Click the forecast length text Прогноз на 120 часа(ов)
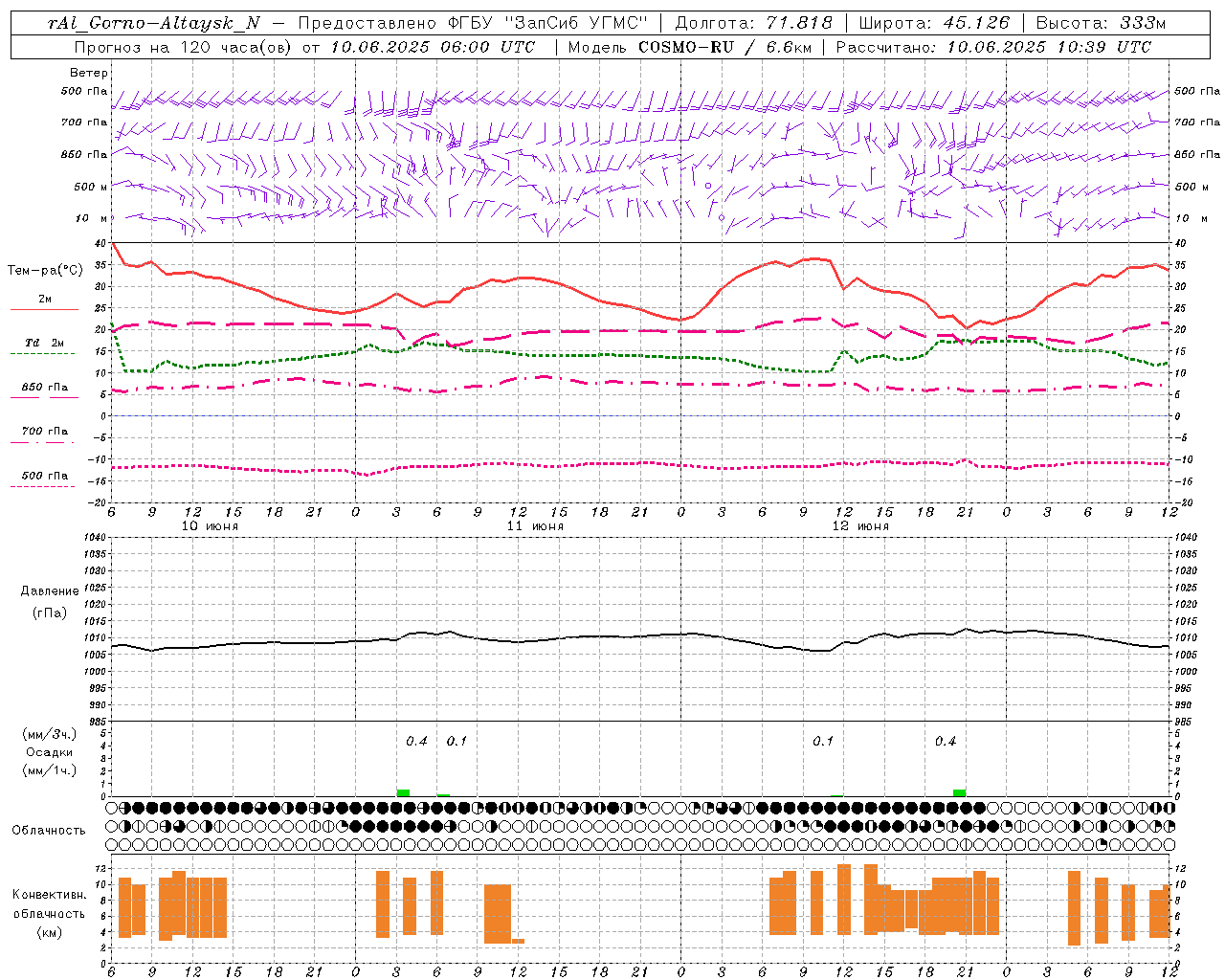Viewport: 1225px width, 980px height. tap(183, 47)
